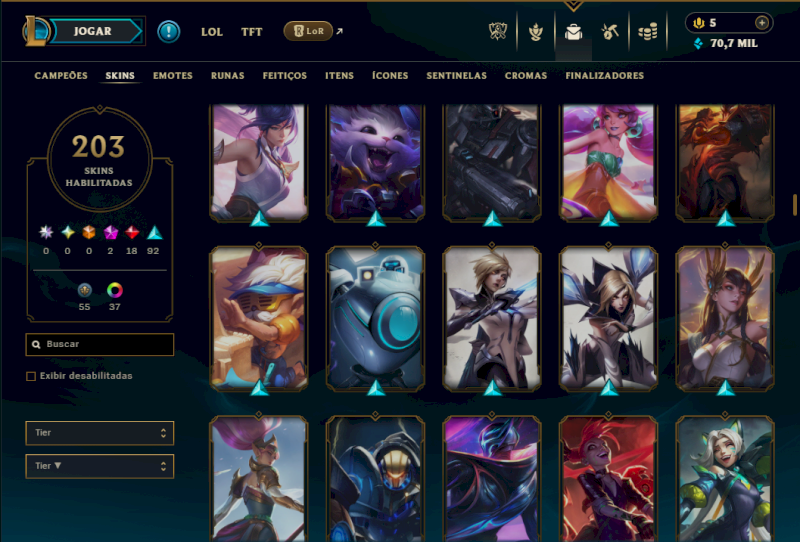Image resolution: width=800 pixels, height=542 pixels.
Task: Open the store coins icon
Action: coord(648,32)
